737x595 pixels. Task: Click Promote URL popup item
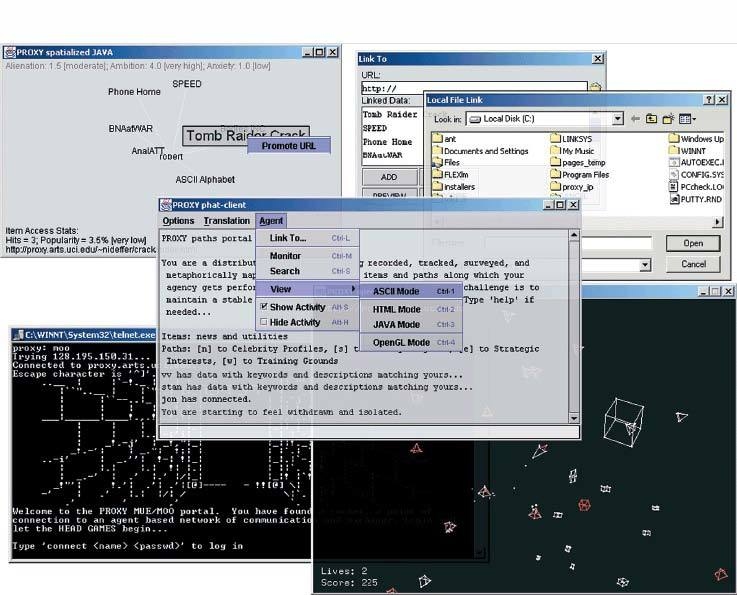tap(288, 146)
